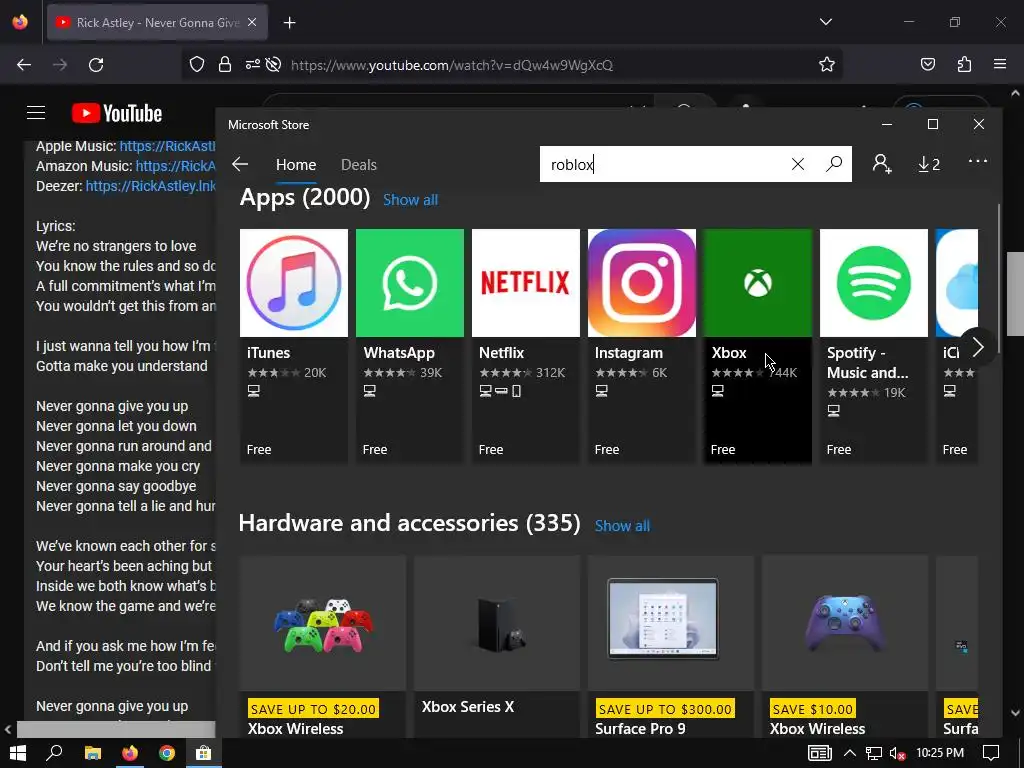
Task: Open the Save to Pocket icon
Action: [927, 65]
